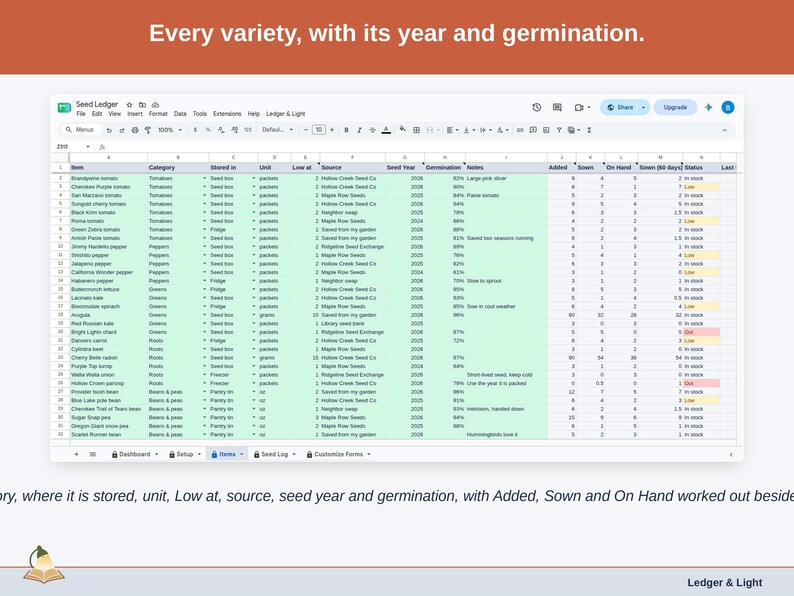Toggle italic formatting
Image resolution: width=794 pixels, height=596 pixels.
pyautogui.click(x=360, y=130)
